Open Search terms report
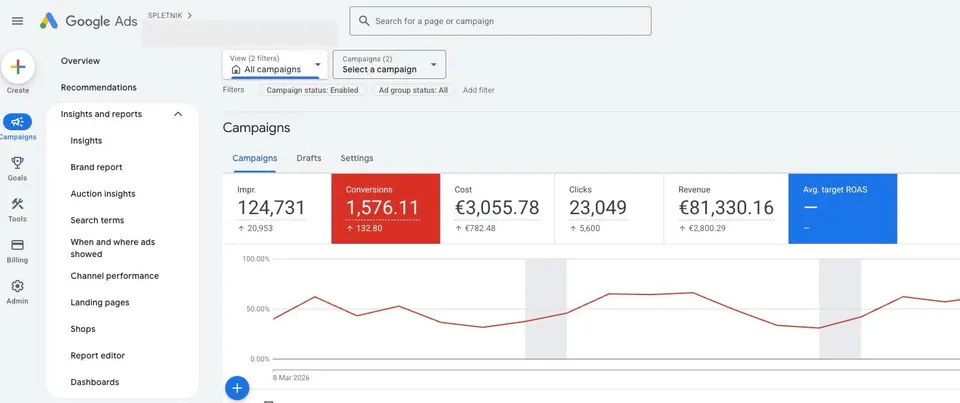The image size is (960, 403). 97,220
